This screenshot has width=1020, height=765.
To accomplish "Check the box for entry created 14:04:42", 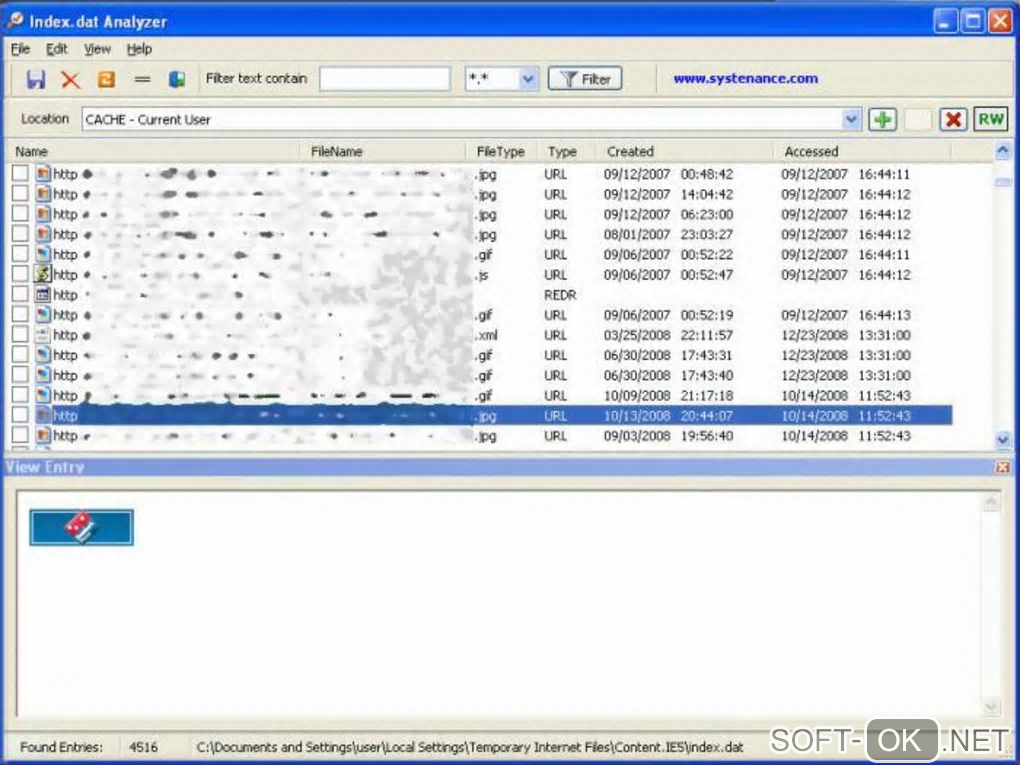I will point(20,193).
